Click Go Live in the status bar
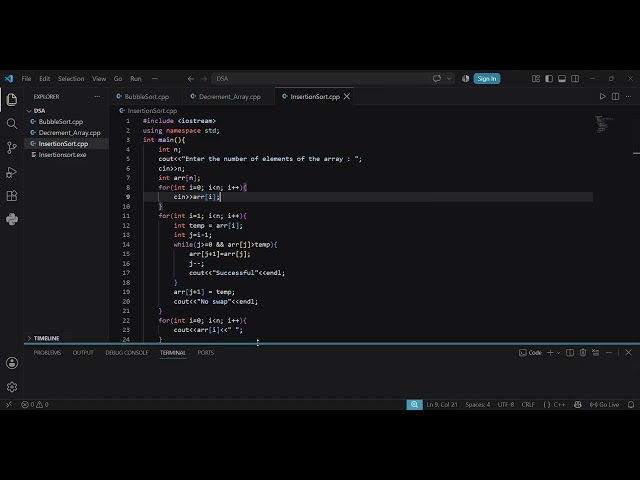Image resolution: width=640 pixels, height=480 pixels. pyautogui.click(x=604, y=404)
